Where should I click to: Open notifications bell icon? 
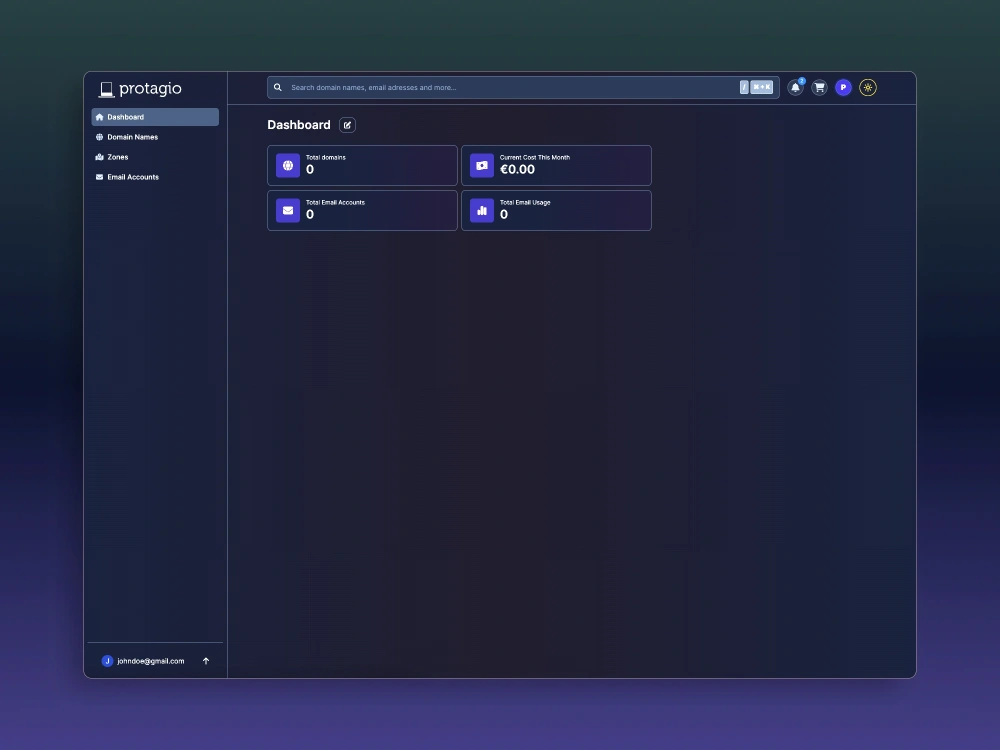click(x=795, y=88)
